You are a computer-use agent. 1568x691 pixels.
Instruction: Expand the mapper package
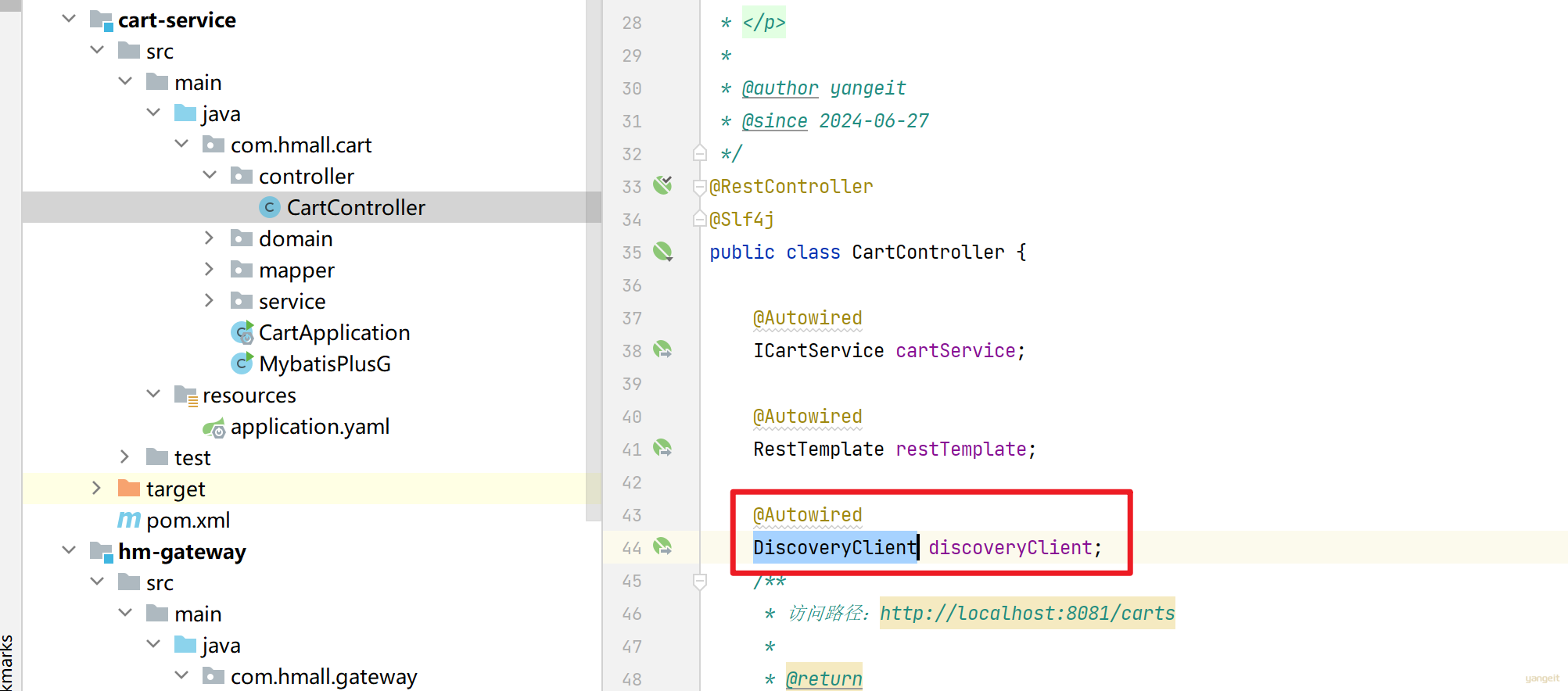(209, 269)
